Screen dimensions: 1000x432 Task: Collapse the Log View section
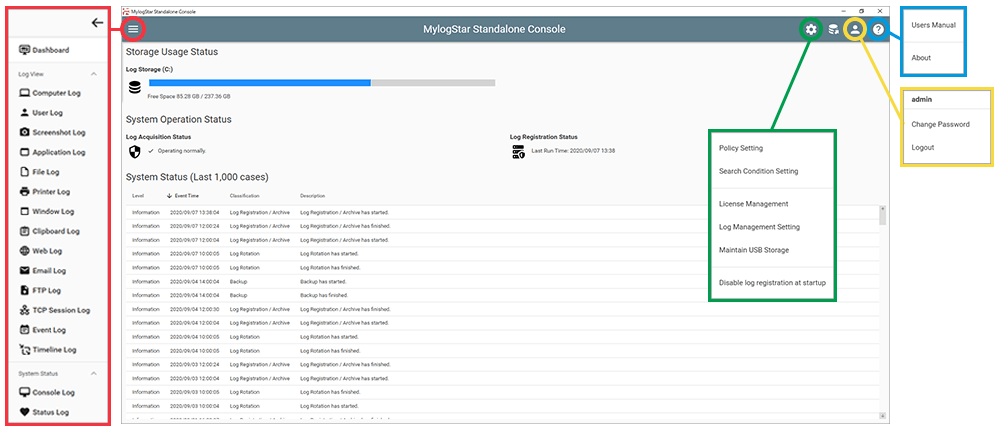[x=94, y=74]
